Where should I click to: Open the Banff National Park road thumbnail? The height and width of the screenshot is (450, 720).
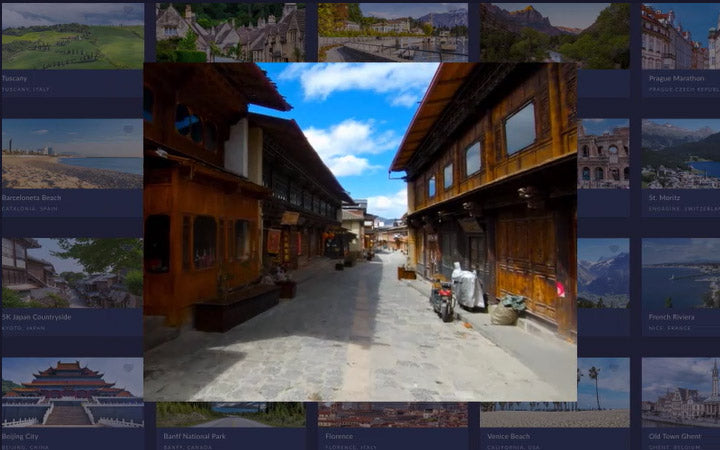tap(231, 415)
